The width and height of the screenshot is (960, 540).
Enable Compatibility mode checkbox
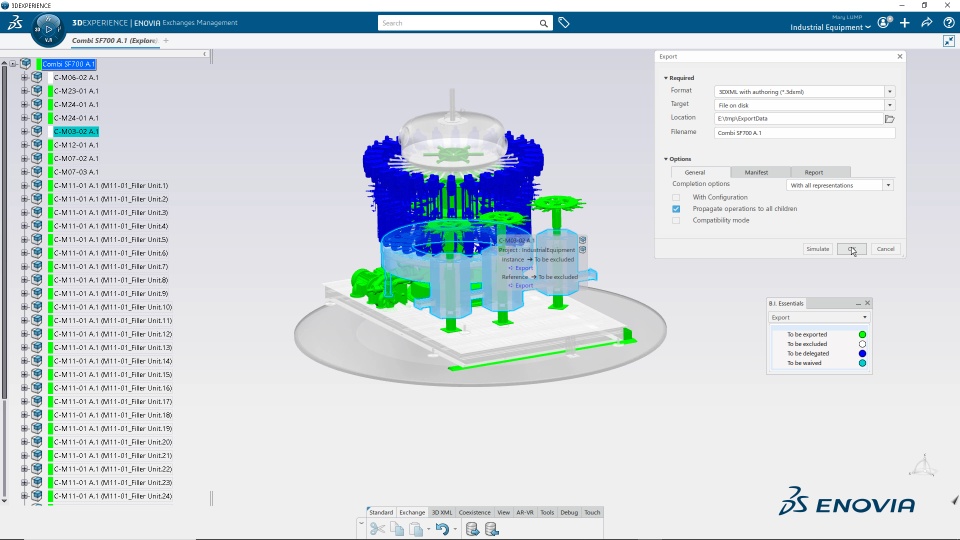[x=676, y=220]
